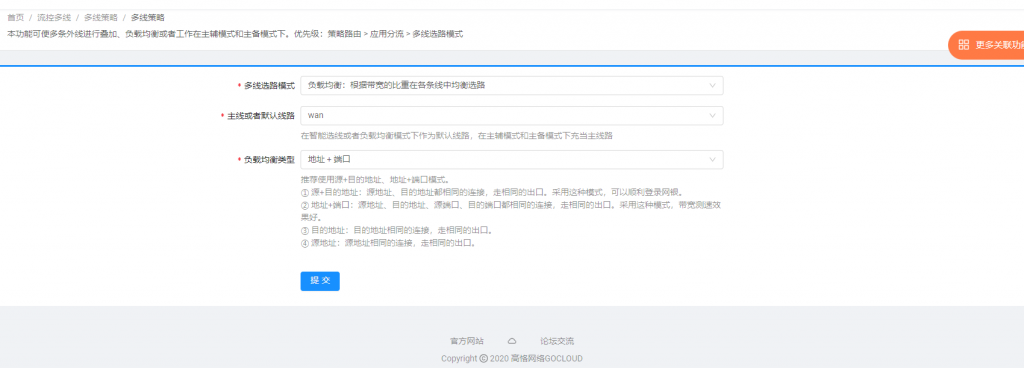Click the grid icon on the orange button
The height and width of the screenshot is (368, 1024).
(963, 45)
